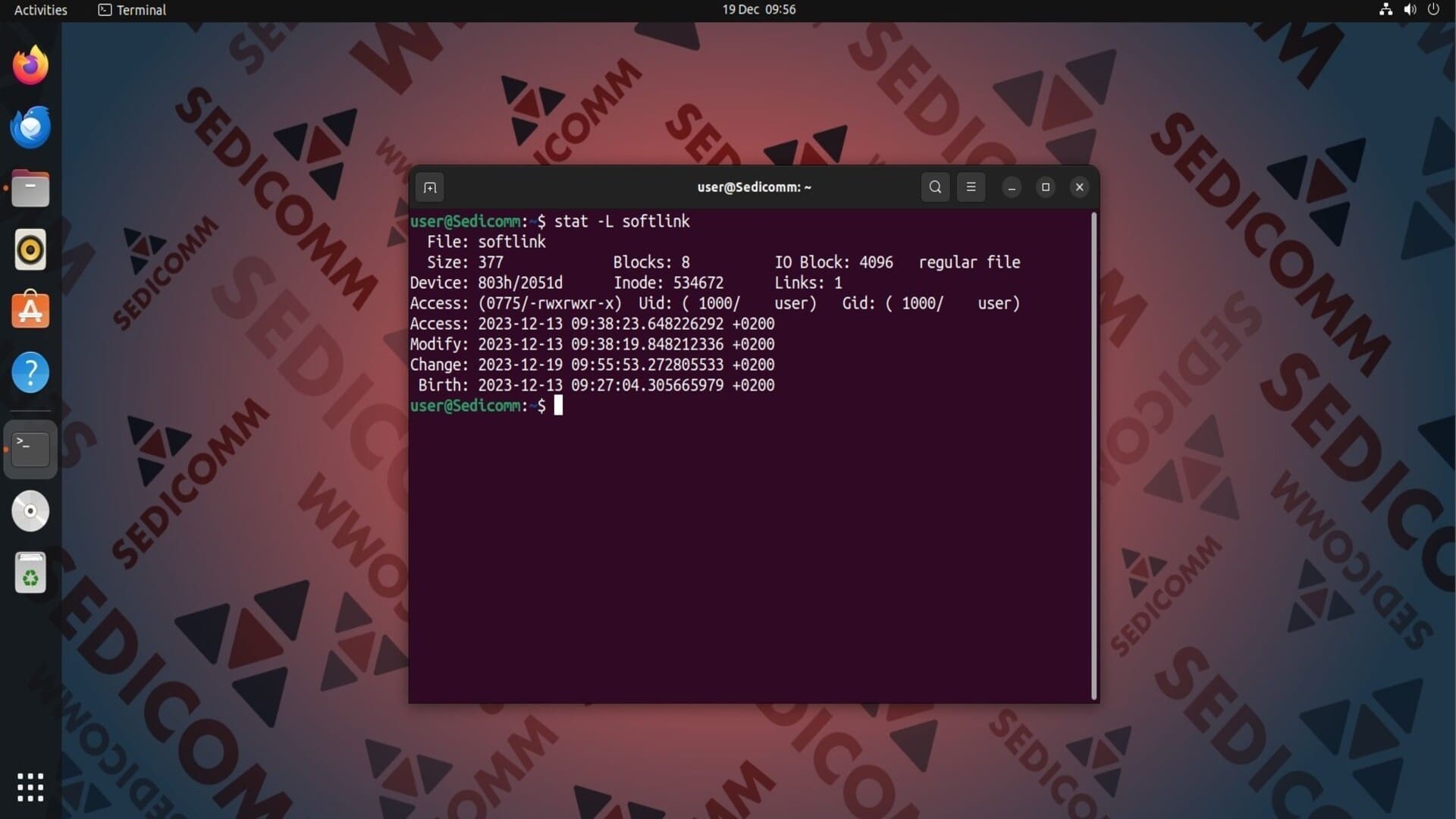Viewport: 1456px width, 819px height.
Task: Open clock and calendar panel
Action: pyautogui.click(x=758, y=10)
